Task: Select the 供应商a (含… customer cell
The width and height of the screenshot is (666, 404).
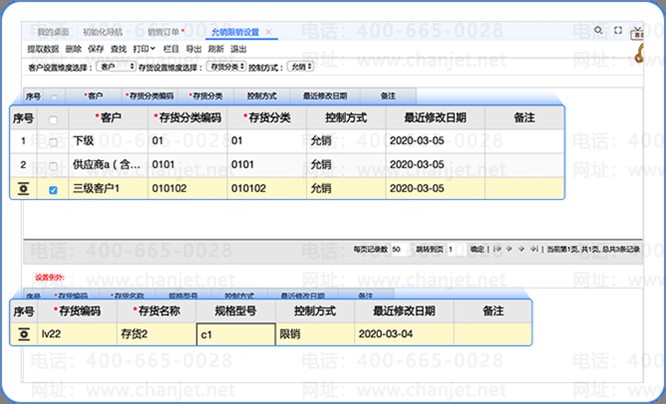Action: point(108,164)
